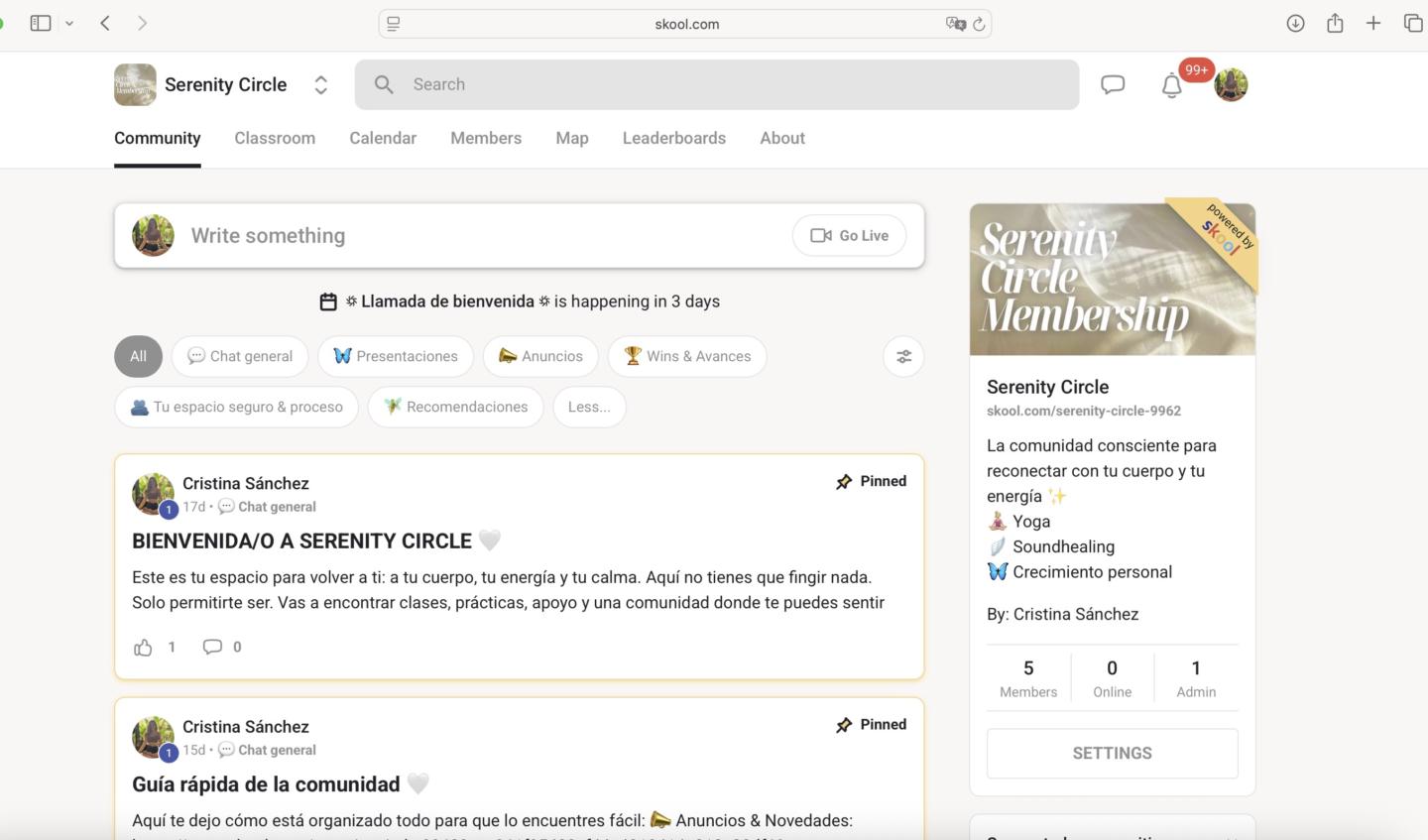Open the profile avatar menu
The width and height of the screenshot is (1428, 840).
(1231, 84)
